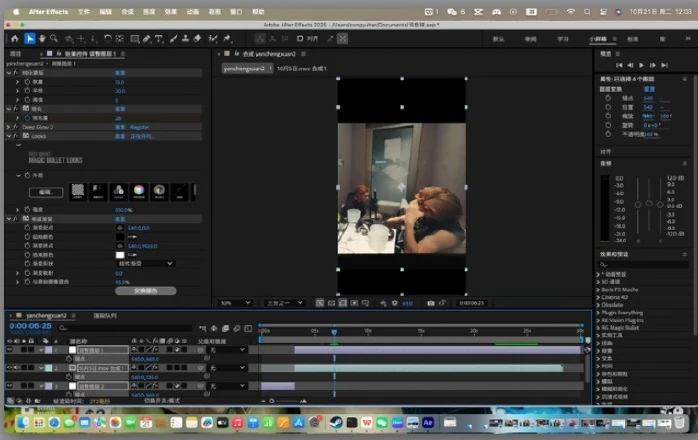Select the Brush tool
The image size is (698, 440).
click(x=174, y=39)
